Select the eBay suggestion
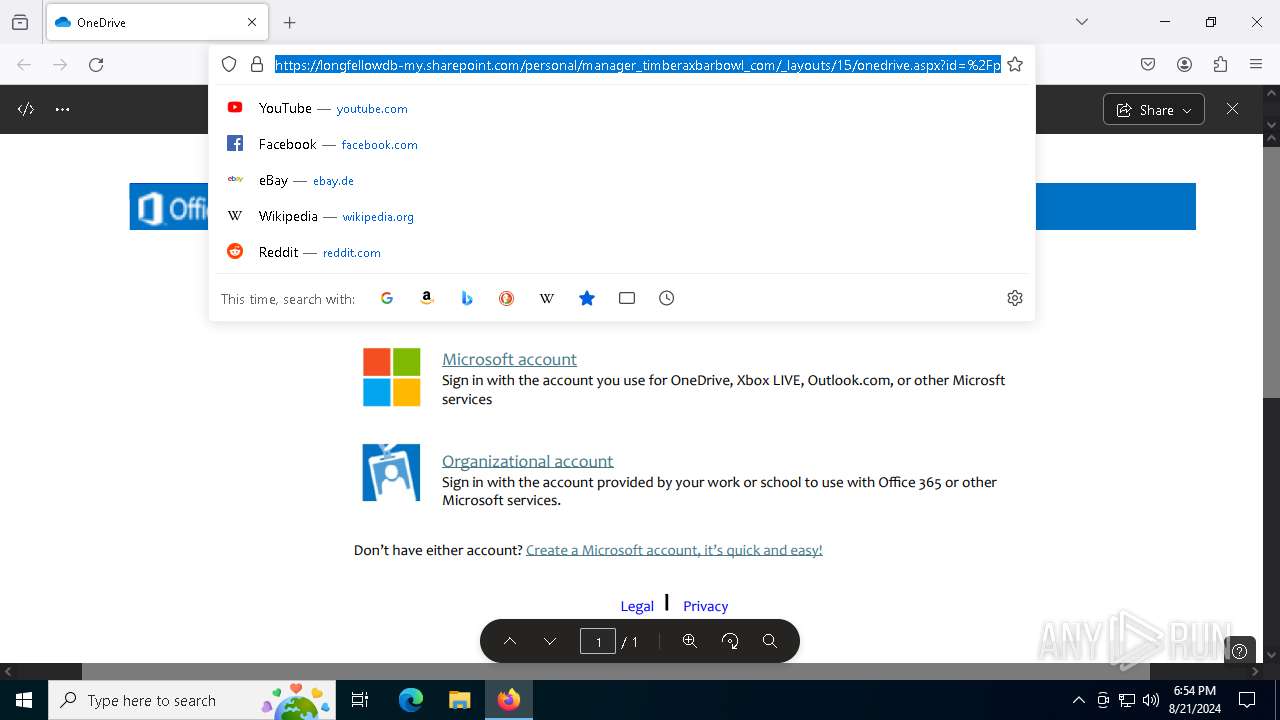This screenshot has height=720, width=1280. 622,180
